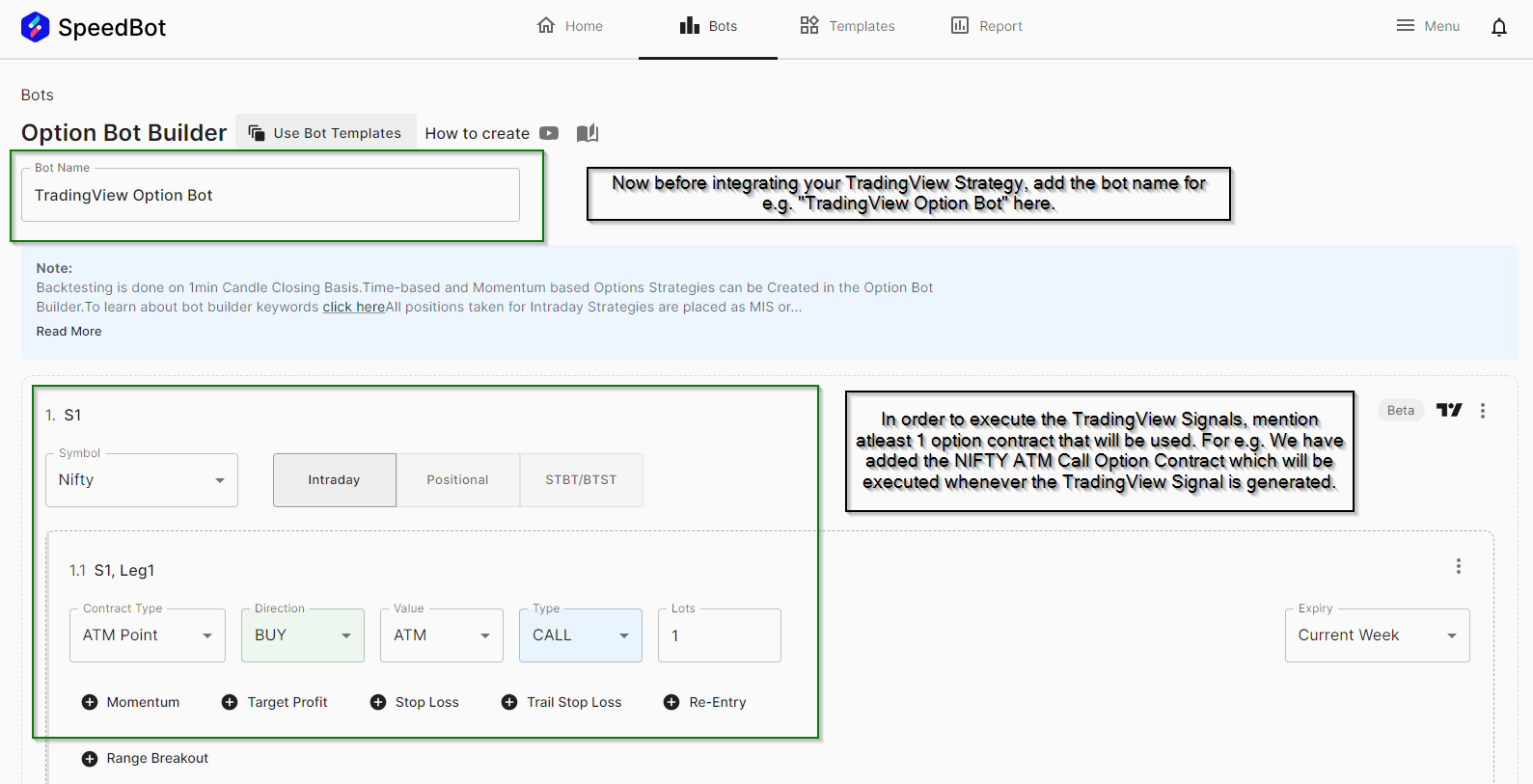The image size is (1533, 784).
Task: Click the Lots input field
Action: (720, 635)
